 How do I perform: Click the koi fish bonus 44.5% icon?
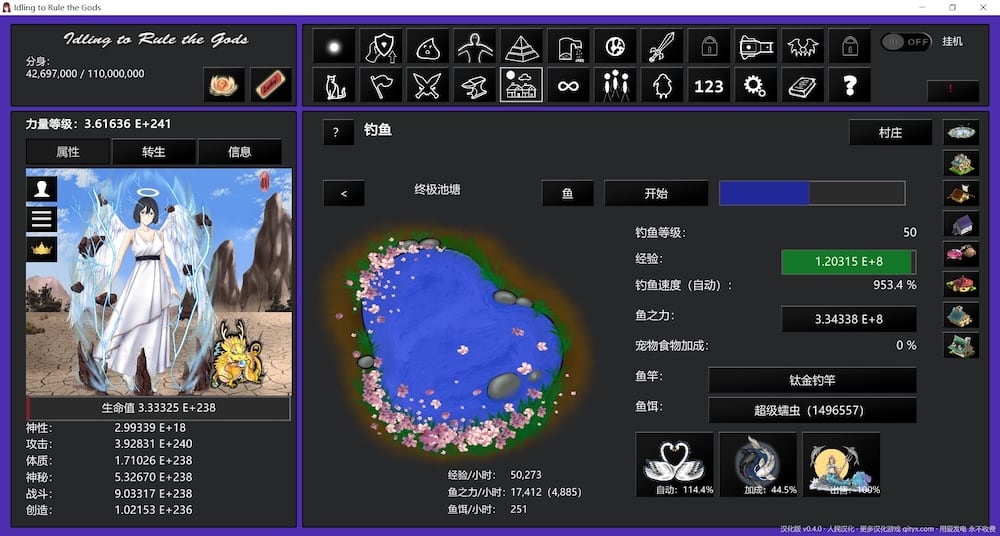pos(758,465)
